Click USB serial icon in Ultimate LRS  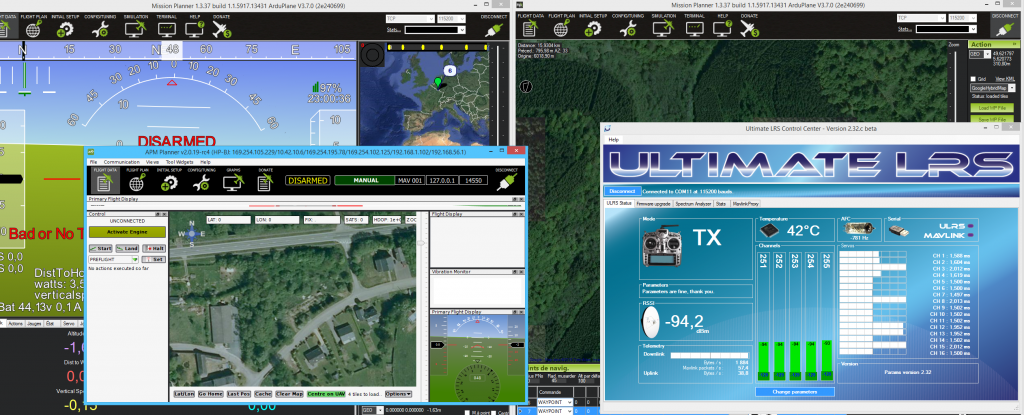click(x=899, y=230)
